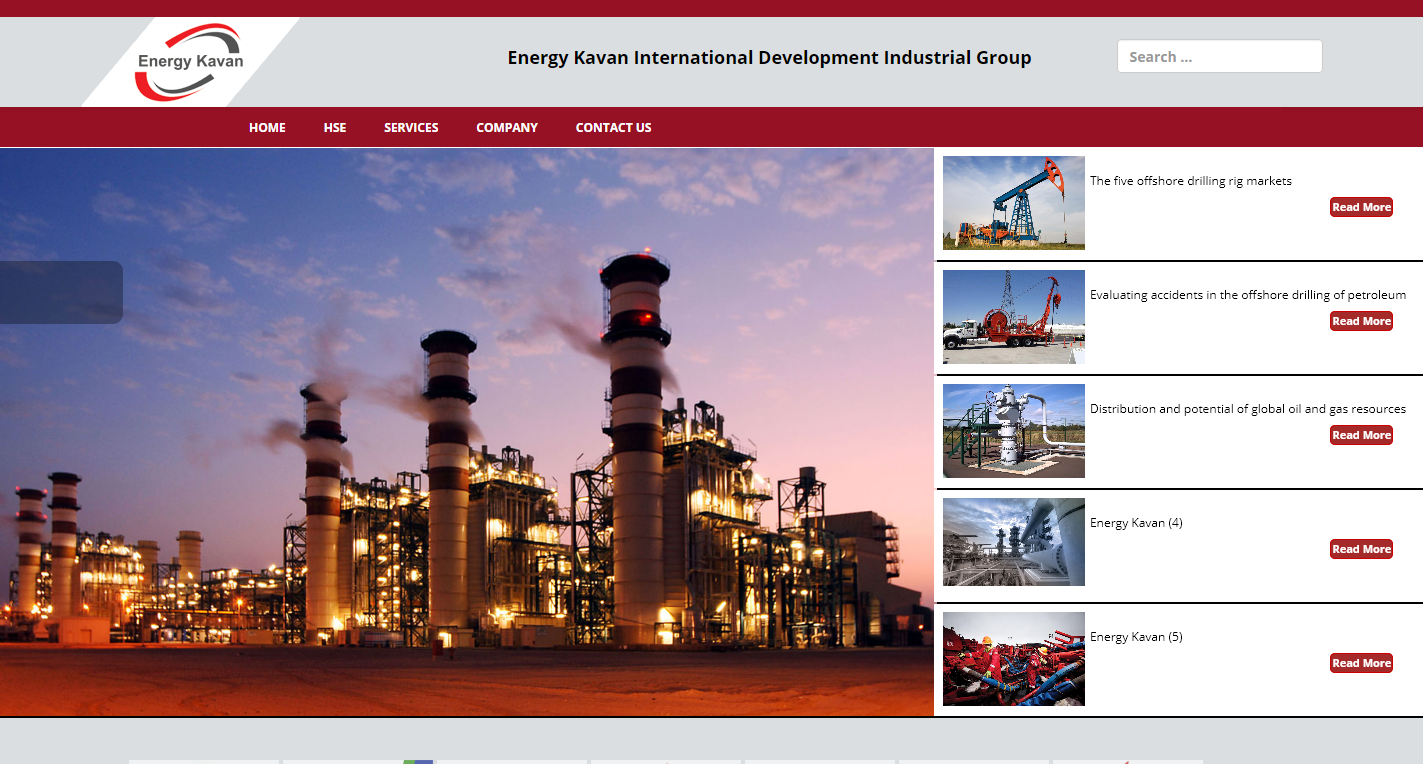The width and height of the screenshot is (1423, 764).
Task: Read More on evaluating offshore drilling accidents
Action: tap(1361, 321)
